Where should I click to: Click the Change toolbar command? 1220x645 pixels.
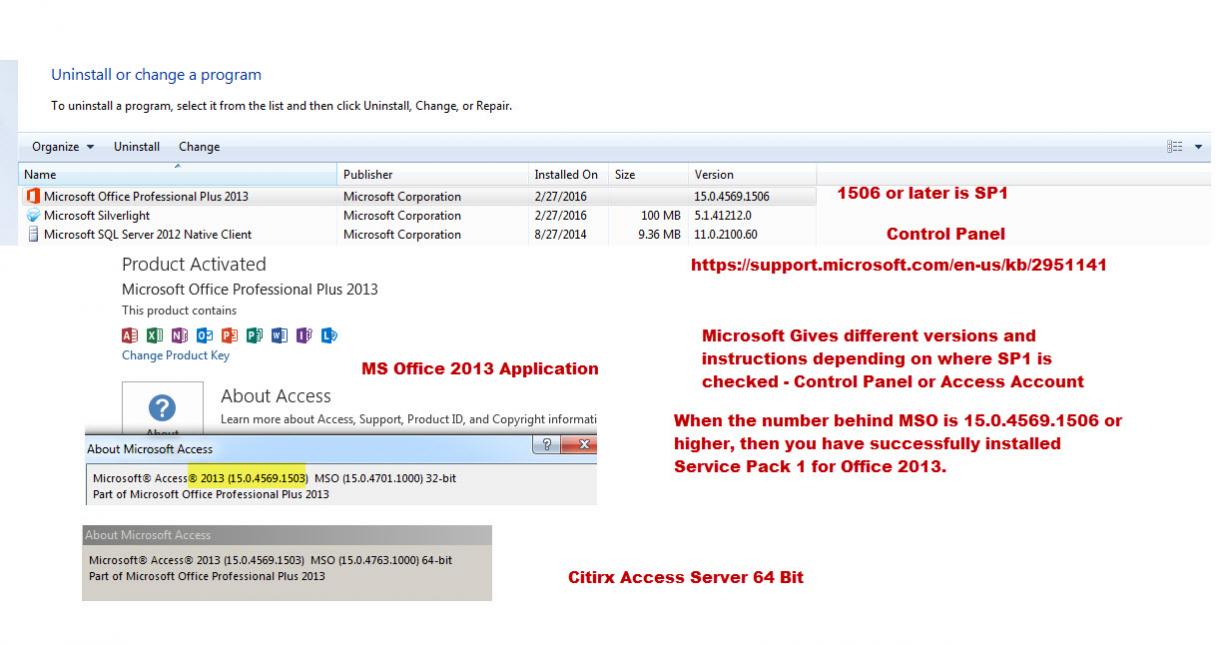tap(199, 147)
